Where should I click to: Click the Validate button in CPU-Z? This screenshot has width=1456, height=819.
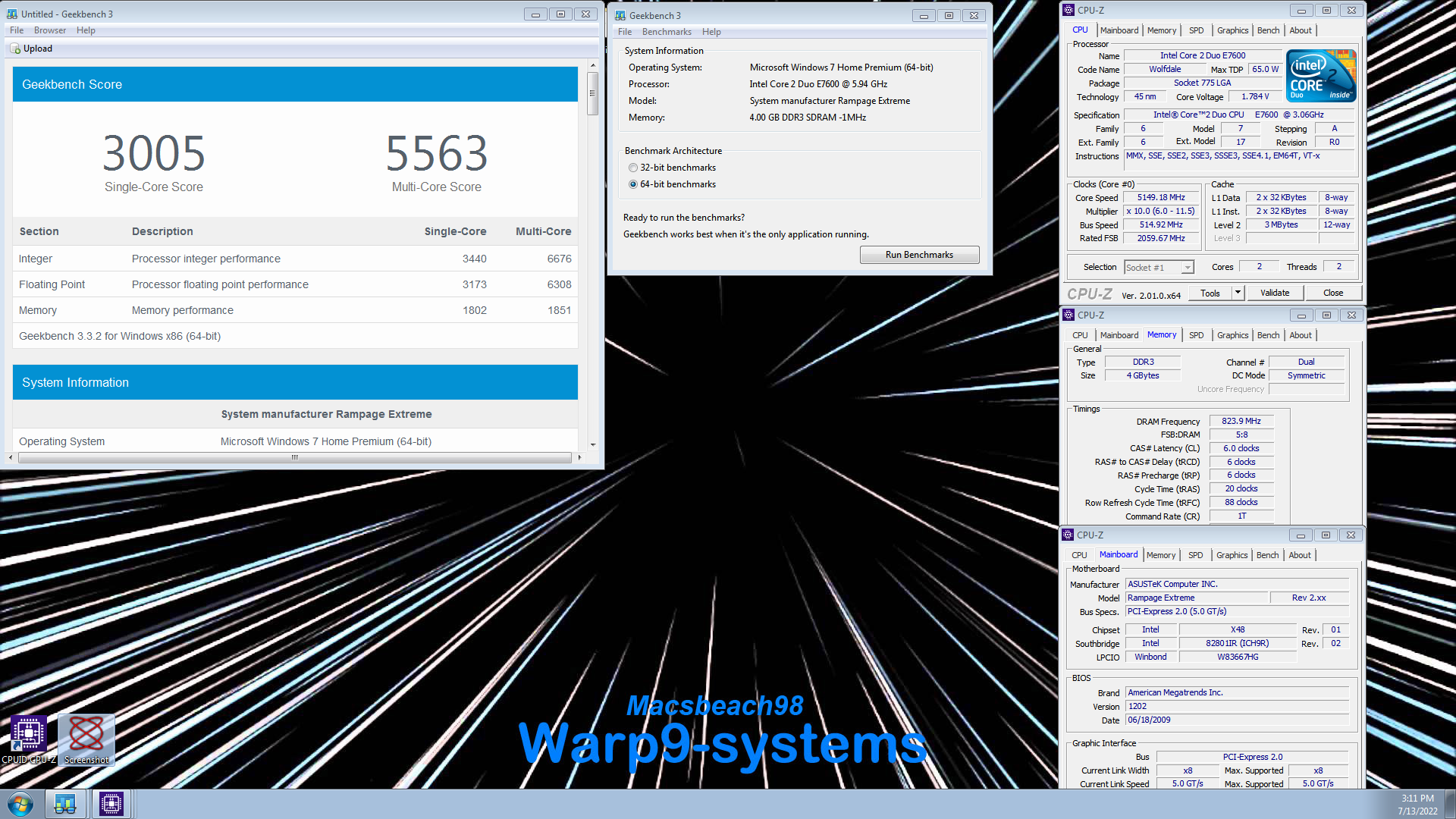1275,293
